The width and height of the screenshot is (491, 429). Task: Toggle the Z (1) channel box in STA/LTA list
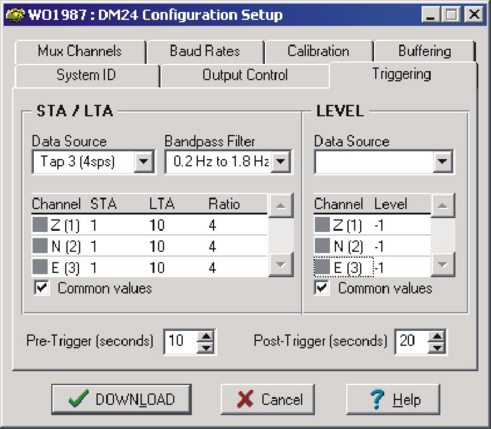coord(40,225)
